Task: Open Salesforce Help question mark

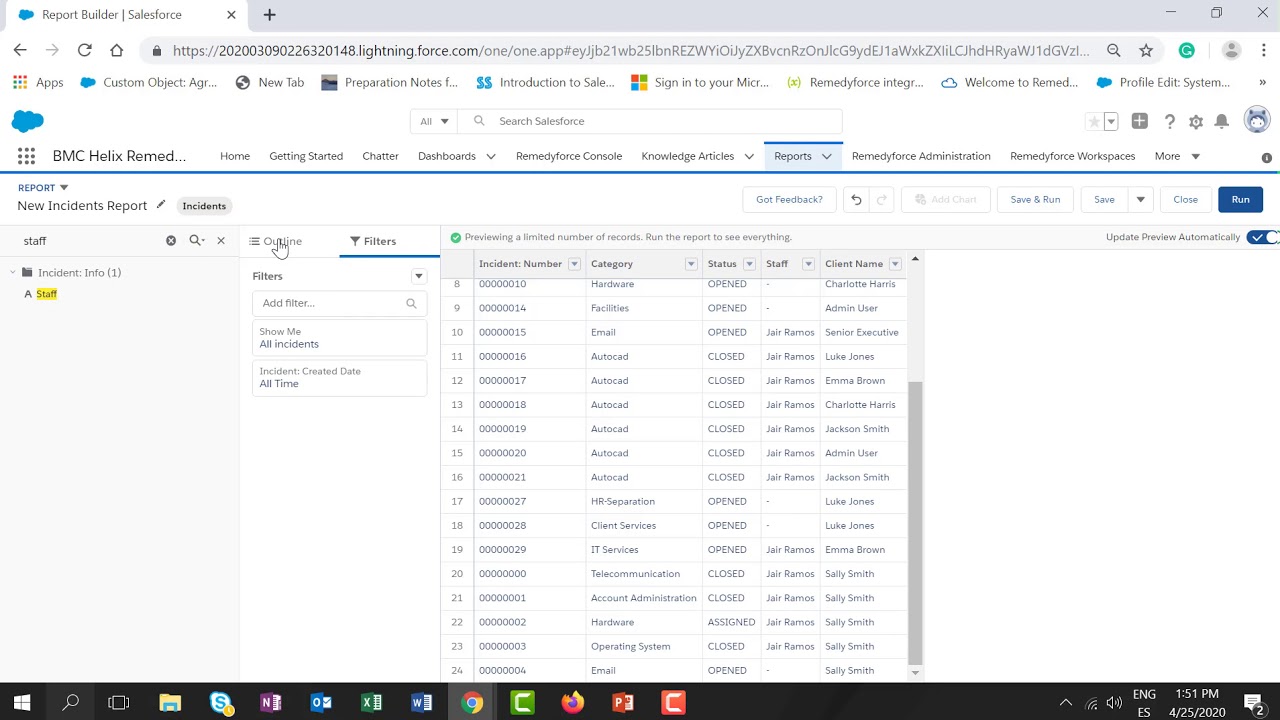Action: click(x=1169, y=122)
